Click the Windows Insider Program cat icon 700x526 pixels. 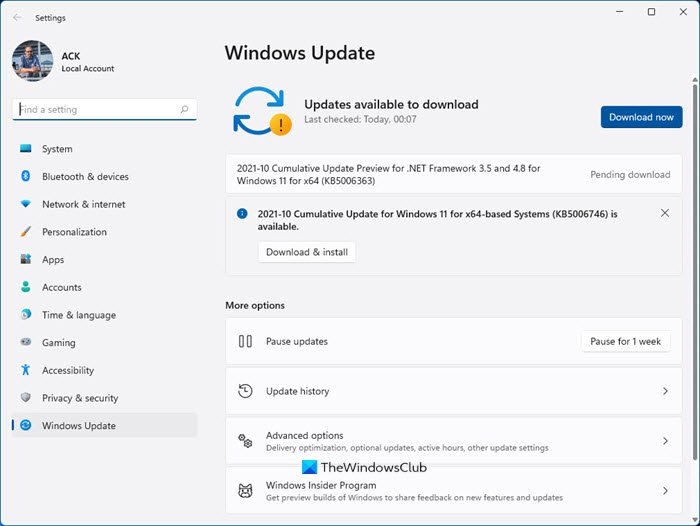tap(245, 491)
